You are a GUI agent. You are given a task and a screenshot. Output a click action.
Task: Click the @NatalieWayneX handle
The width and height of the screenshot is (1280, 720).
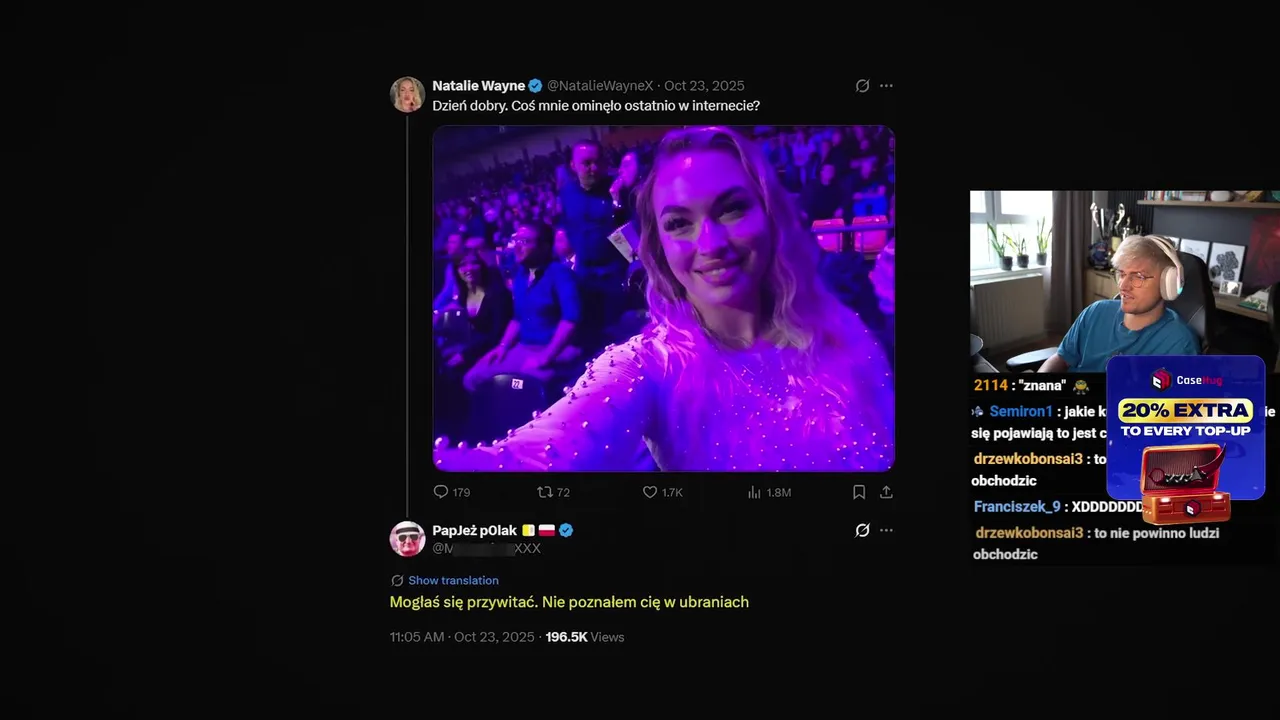[600, 86]
